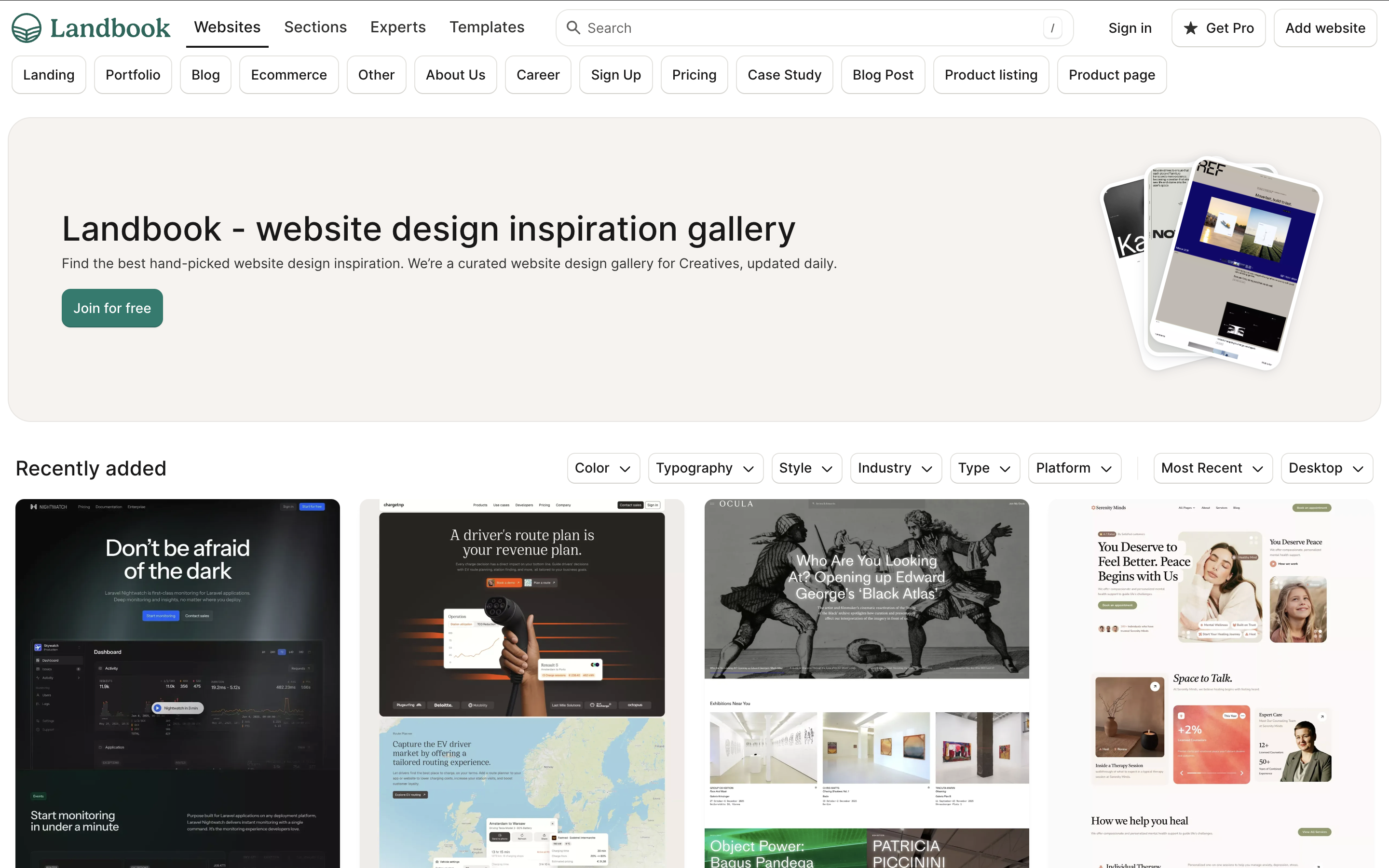This screenshot has width=1389, height=868.
Task: Click the star icon in Get Pro
Action: [1191, 28]
